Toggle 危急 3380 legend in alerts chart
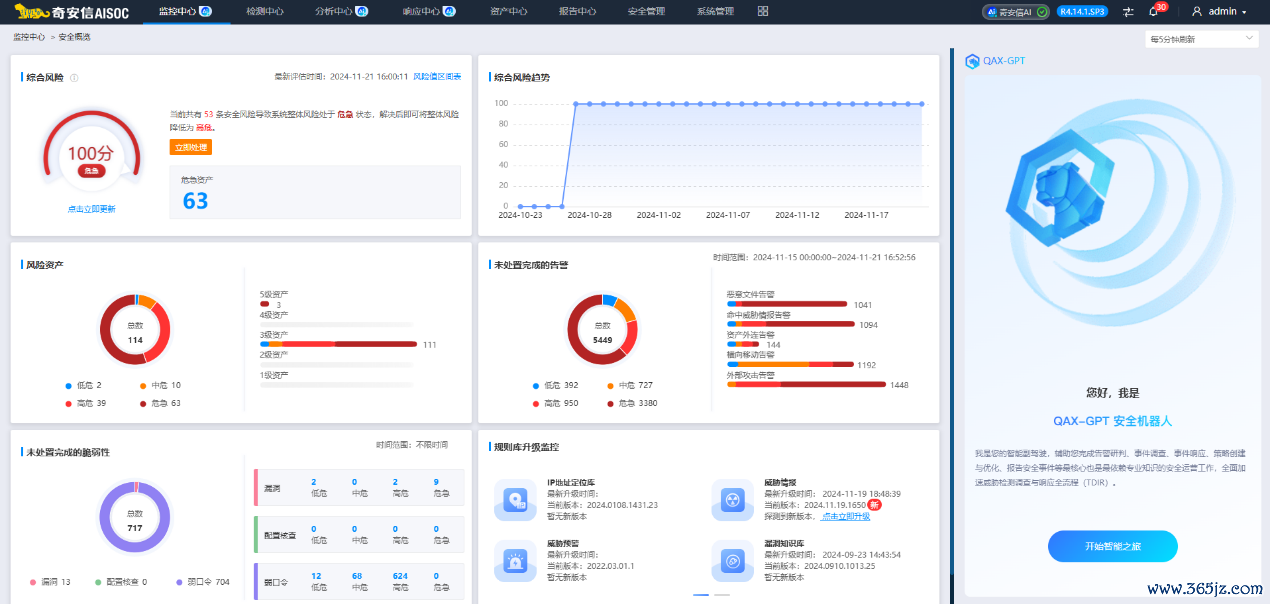This screenshot has width=1270, height=604. [632, 403]
